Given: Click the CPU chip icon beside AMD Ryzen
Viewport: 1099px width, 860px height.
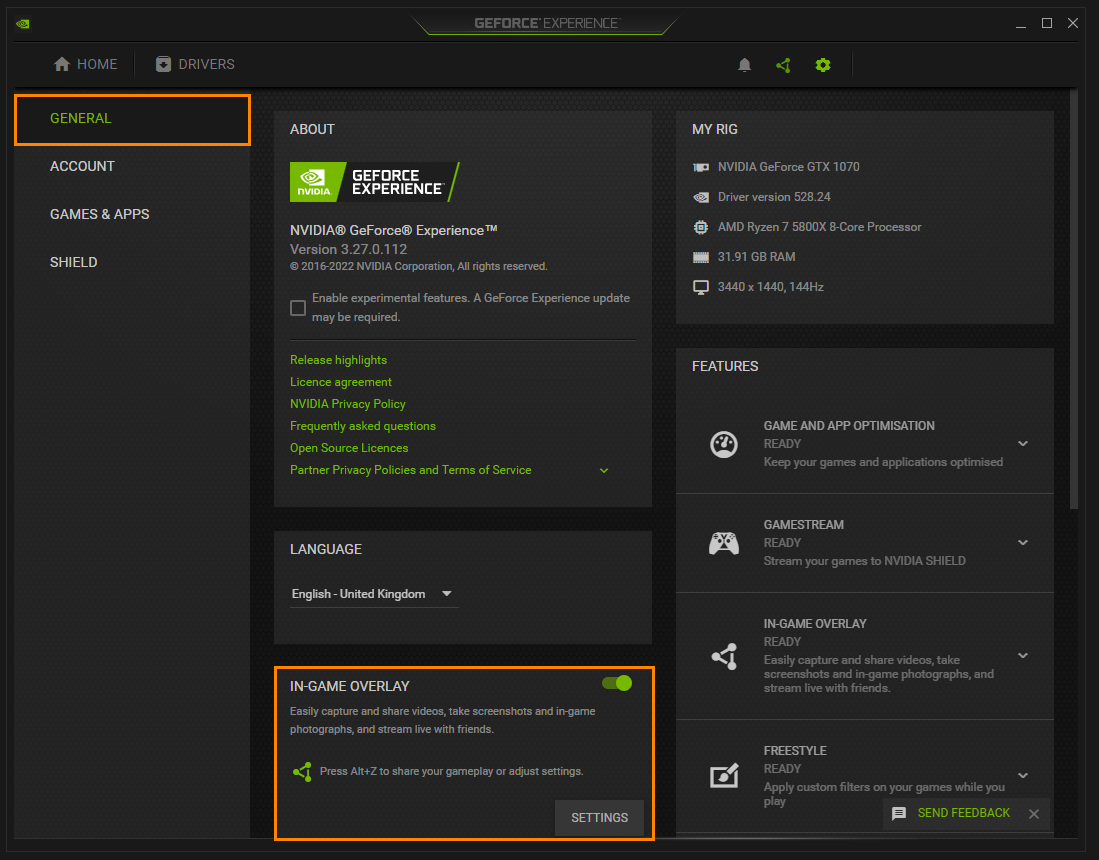Looking at the screenshot, I should click(x=701, y=227).
